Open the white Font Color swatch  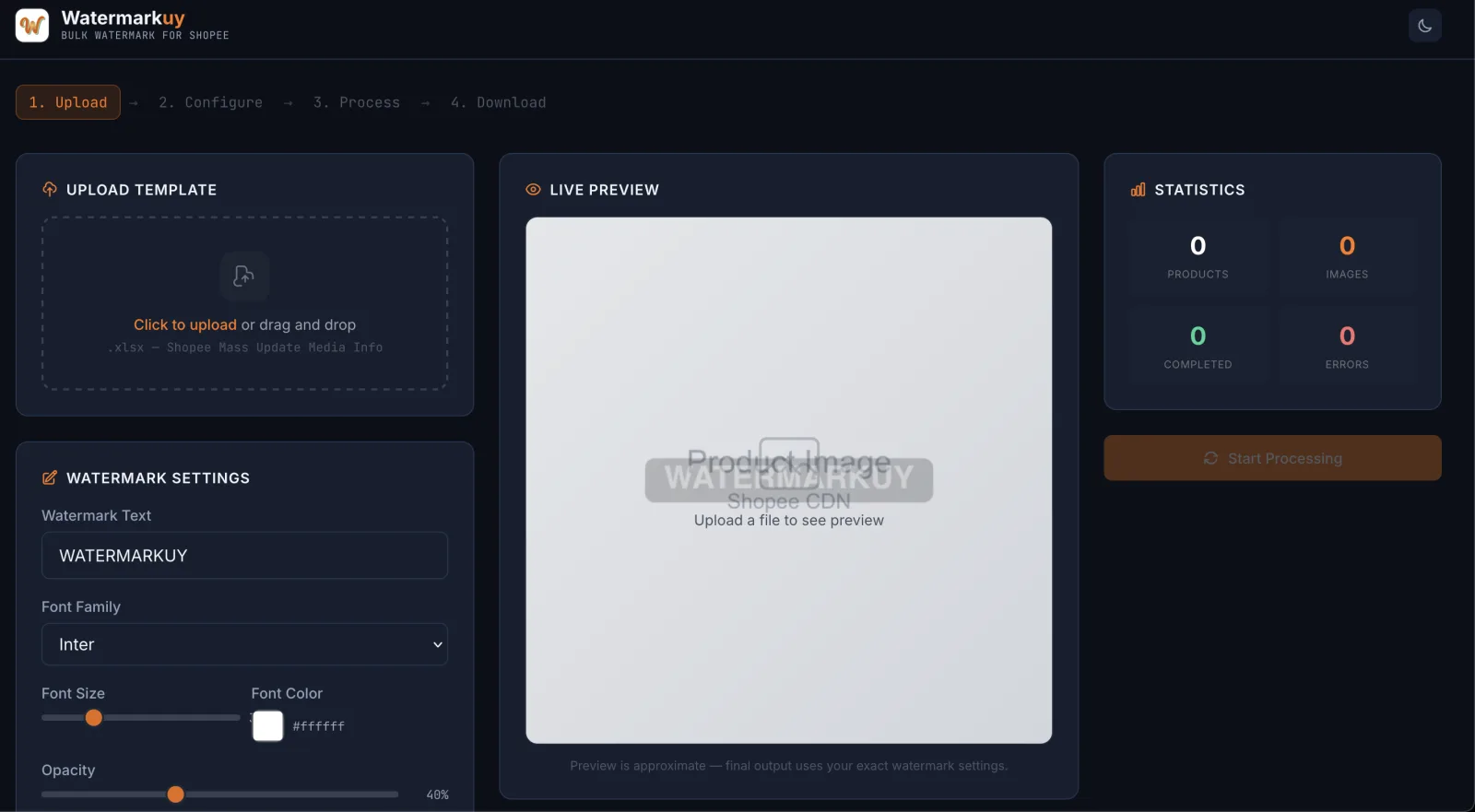(268, 726)
